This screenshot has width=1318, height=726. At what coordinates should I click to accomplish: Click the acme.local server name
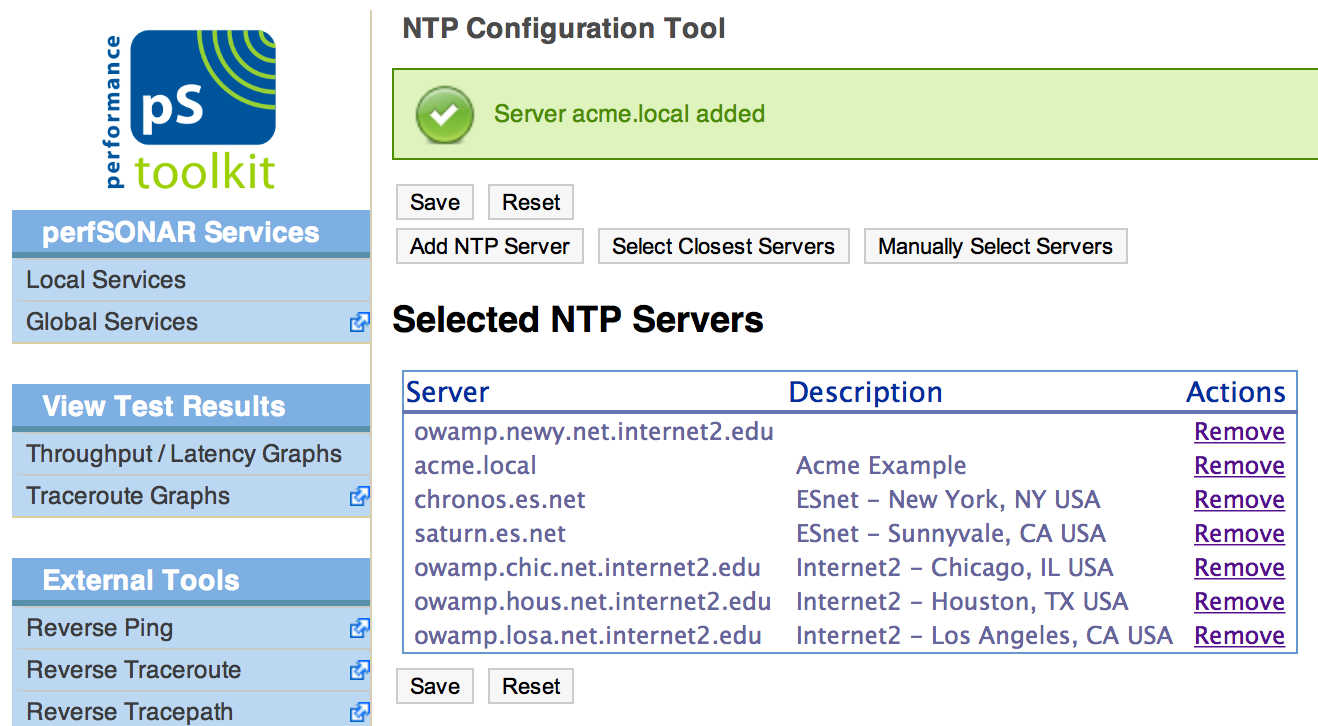coord(476,466)
